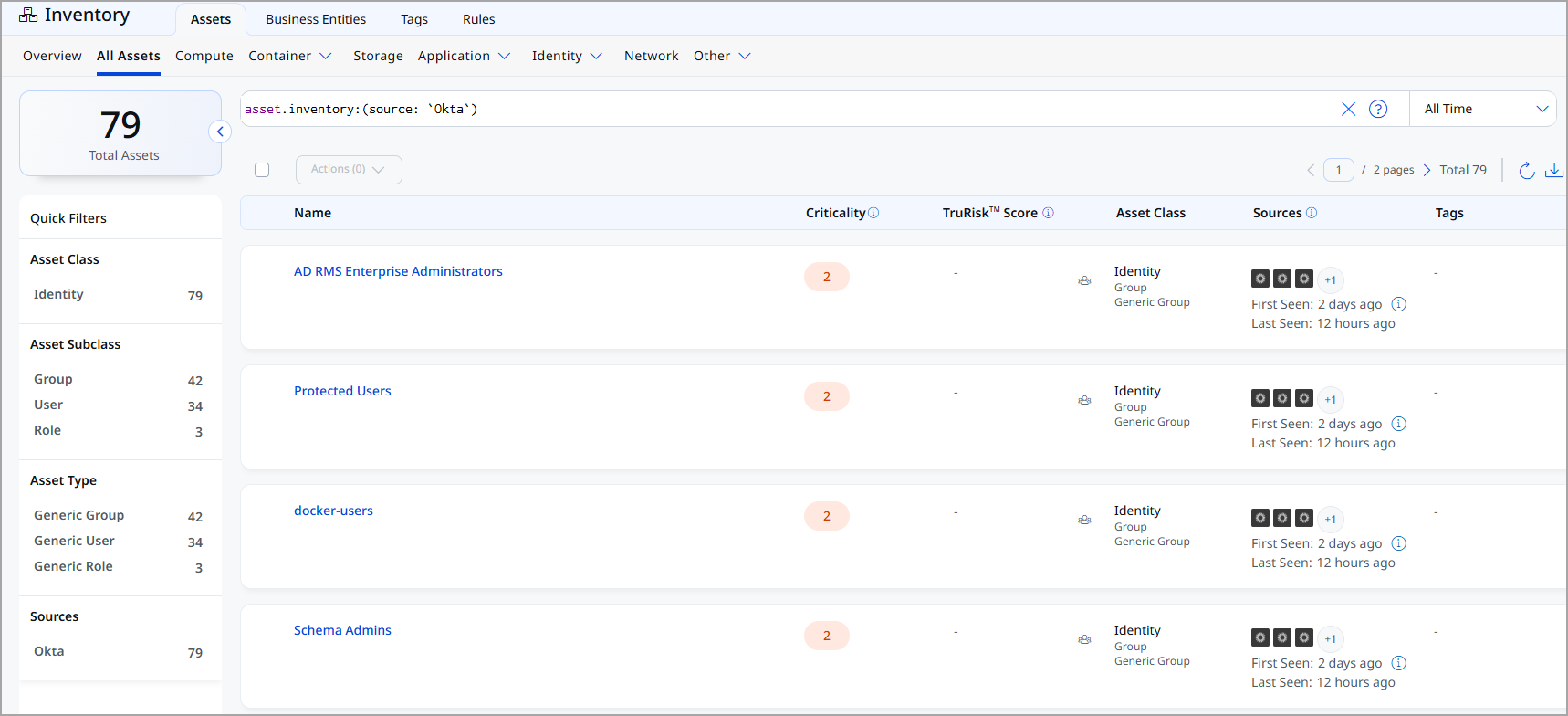Open the Rules tab

479,19
